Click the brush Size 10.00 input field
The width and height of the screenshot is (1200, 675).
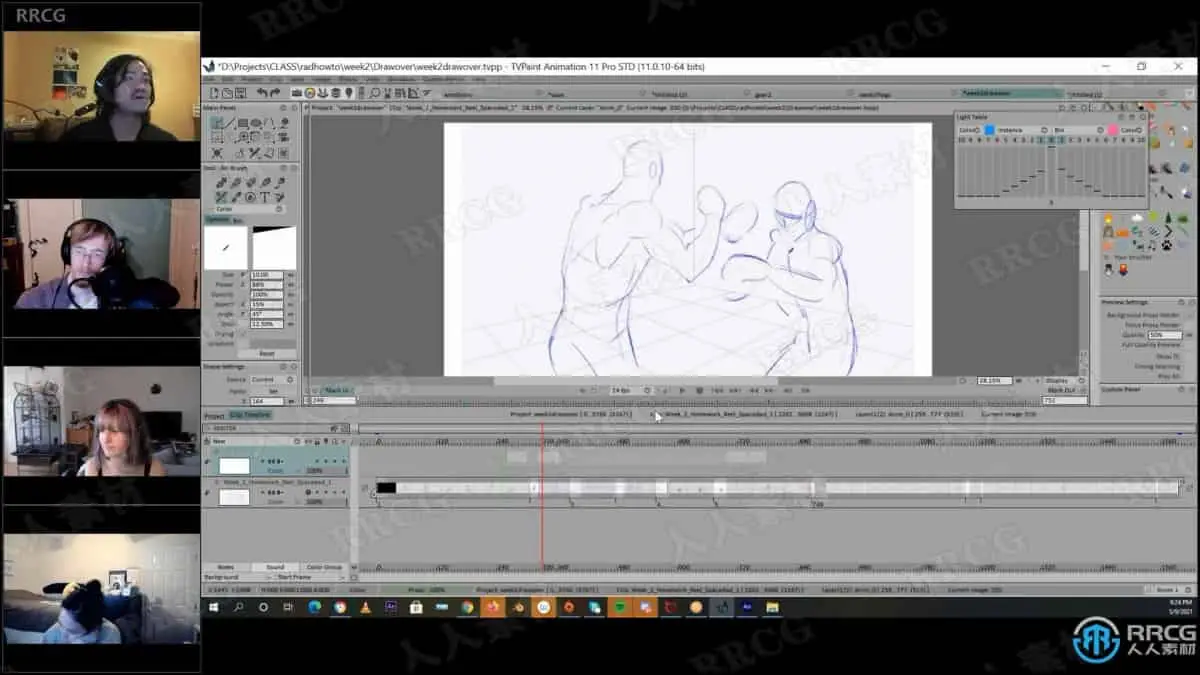tap(267, 274)
